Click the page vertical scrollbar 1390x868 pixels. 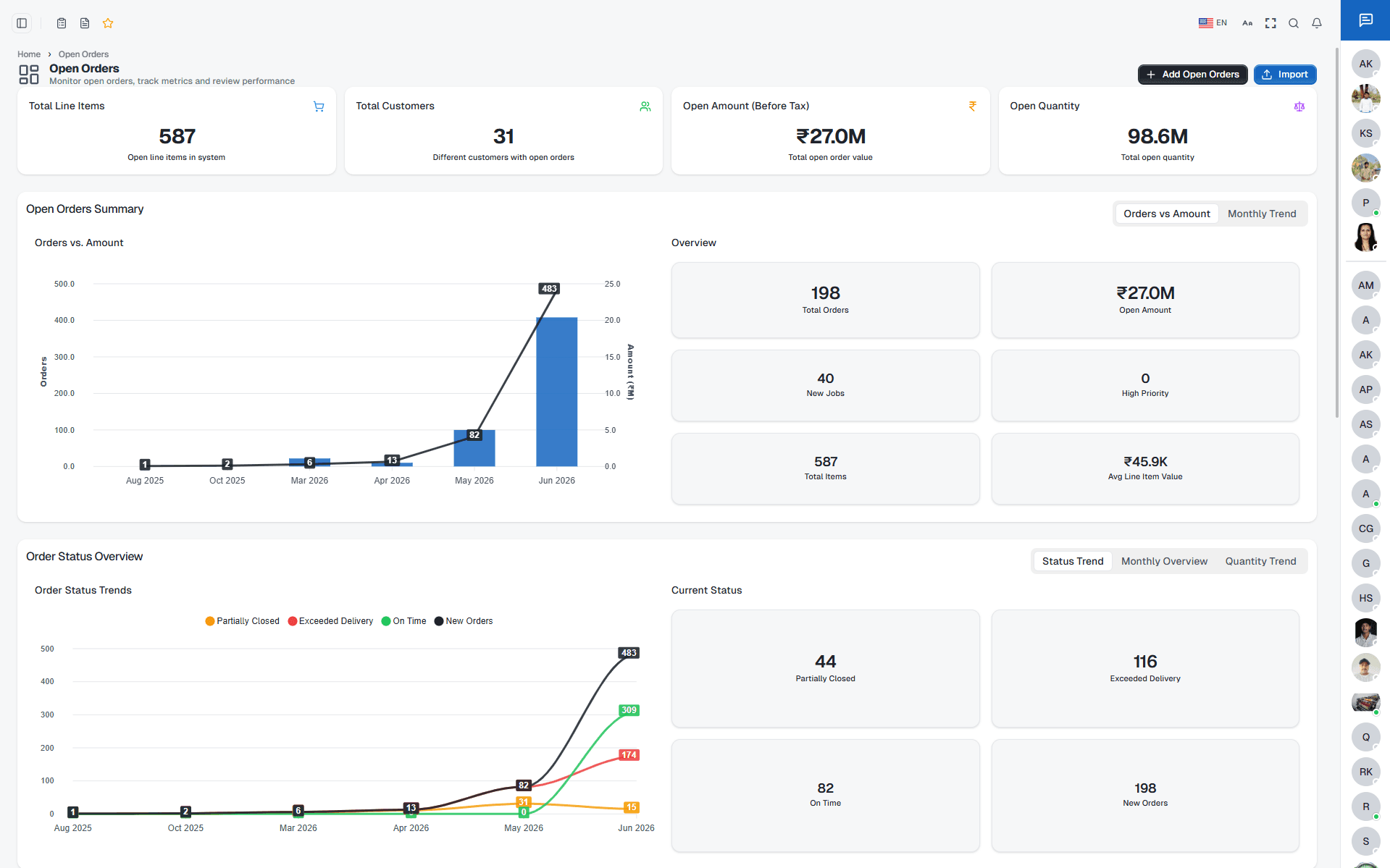(x=1337, y=232)
